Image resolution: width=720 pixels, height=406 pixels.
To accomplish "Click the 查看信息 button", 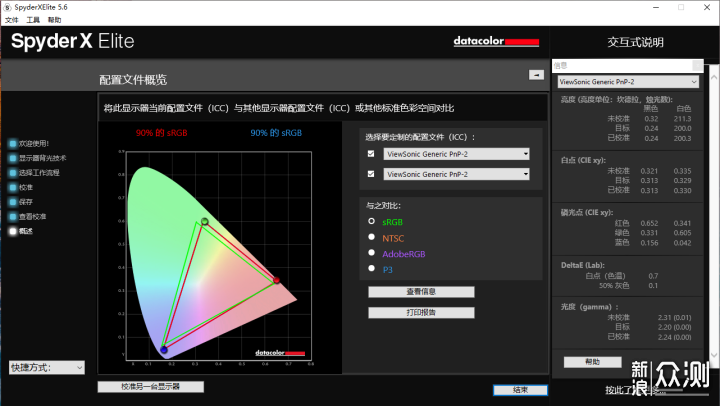I will (x=421, y=292).
